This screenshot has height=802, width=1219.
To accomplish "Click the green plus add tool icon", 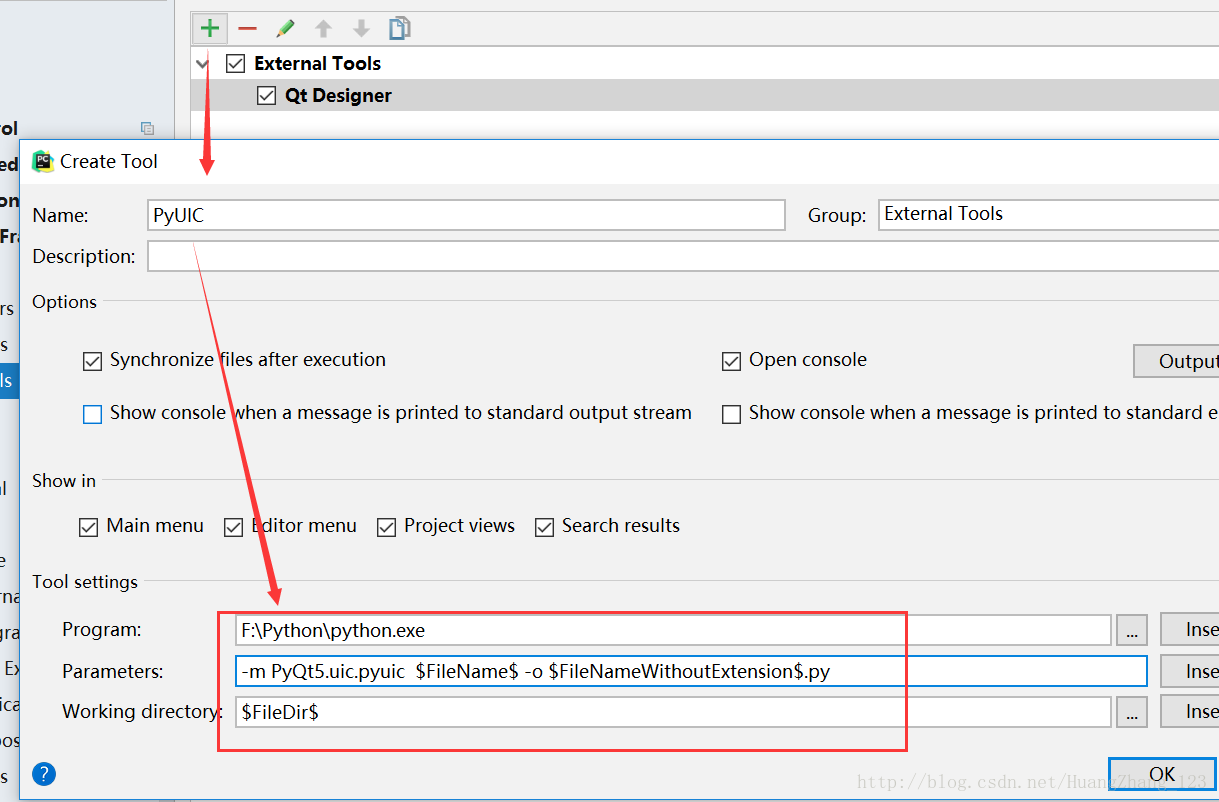I will (x=210, y=28).
